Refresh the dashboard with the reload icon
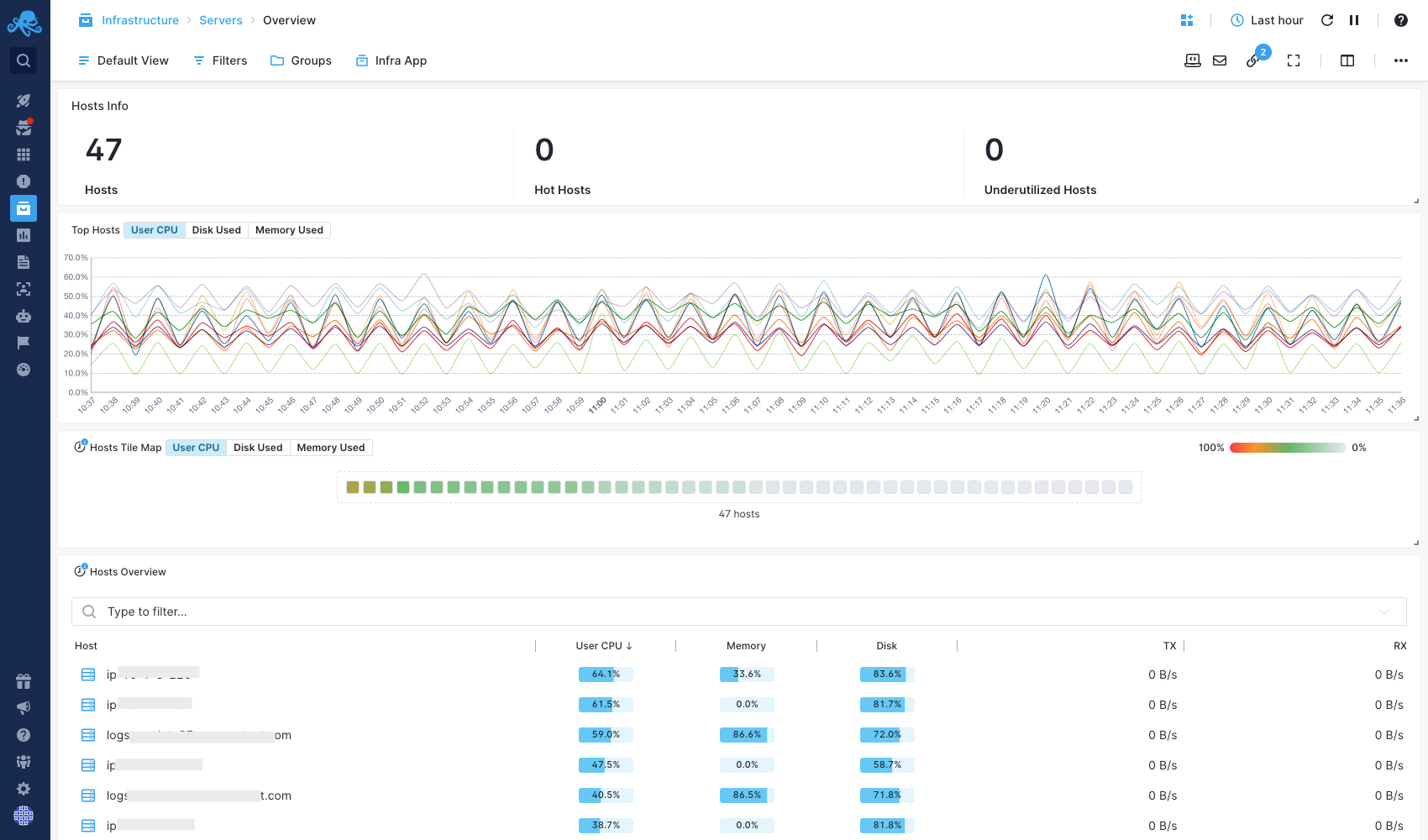Screen dimensions: 1428x840 click(x=1326, y=19)
